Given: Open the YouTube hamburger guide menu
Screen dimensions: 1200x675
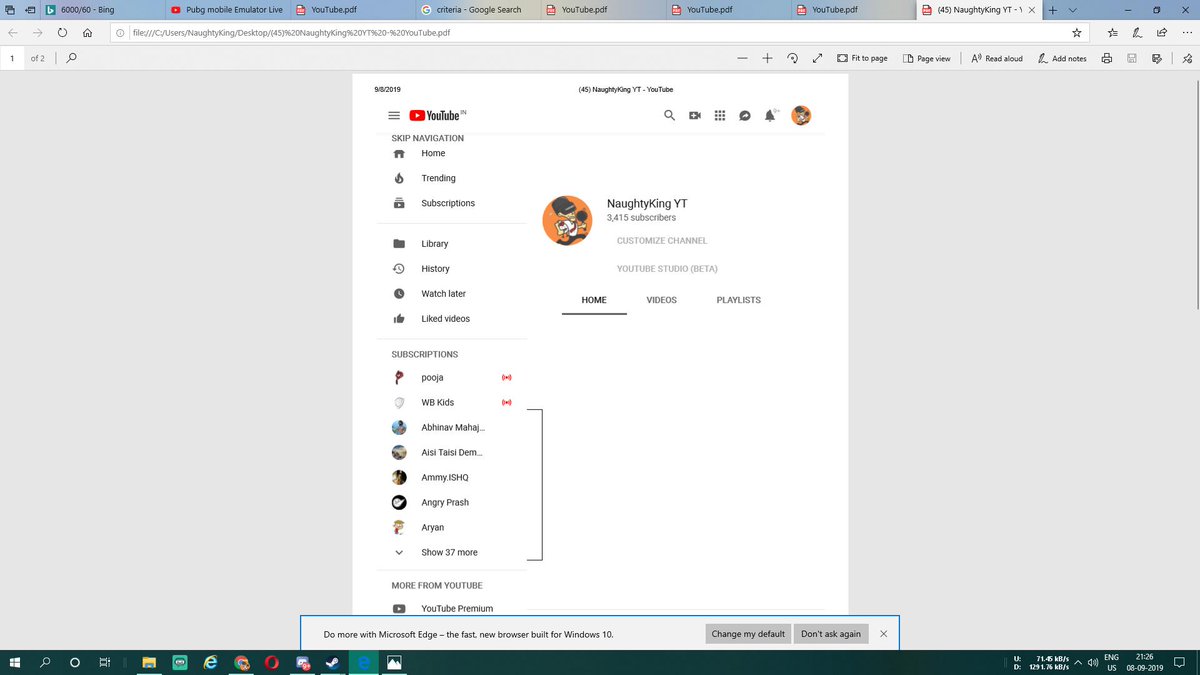Looking at the screenshot, I should pyautogui.click(x=394, y=116).
